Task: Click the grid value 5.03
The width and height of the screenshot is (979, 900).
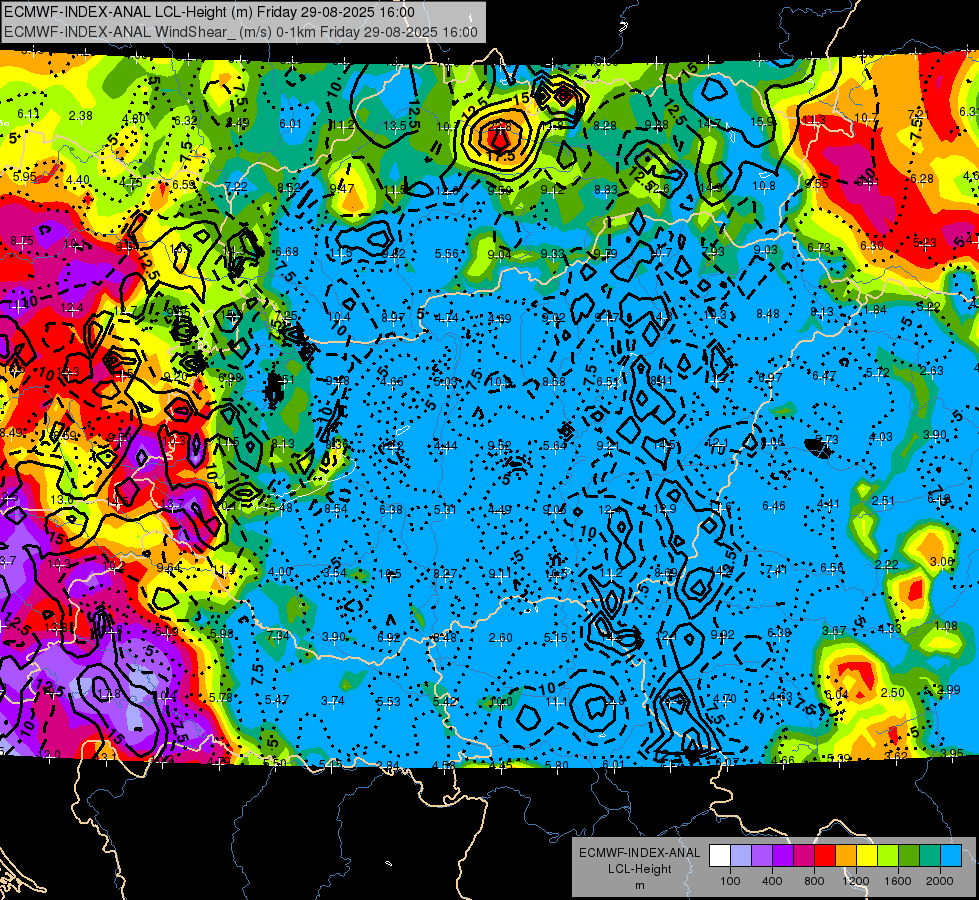Action: coord(446,382)
